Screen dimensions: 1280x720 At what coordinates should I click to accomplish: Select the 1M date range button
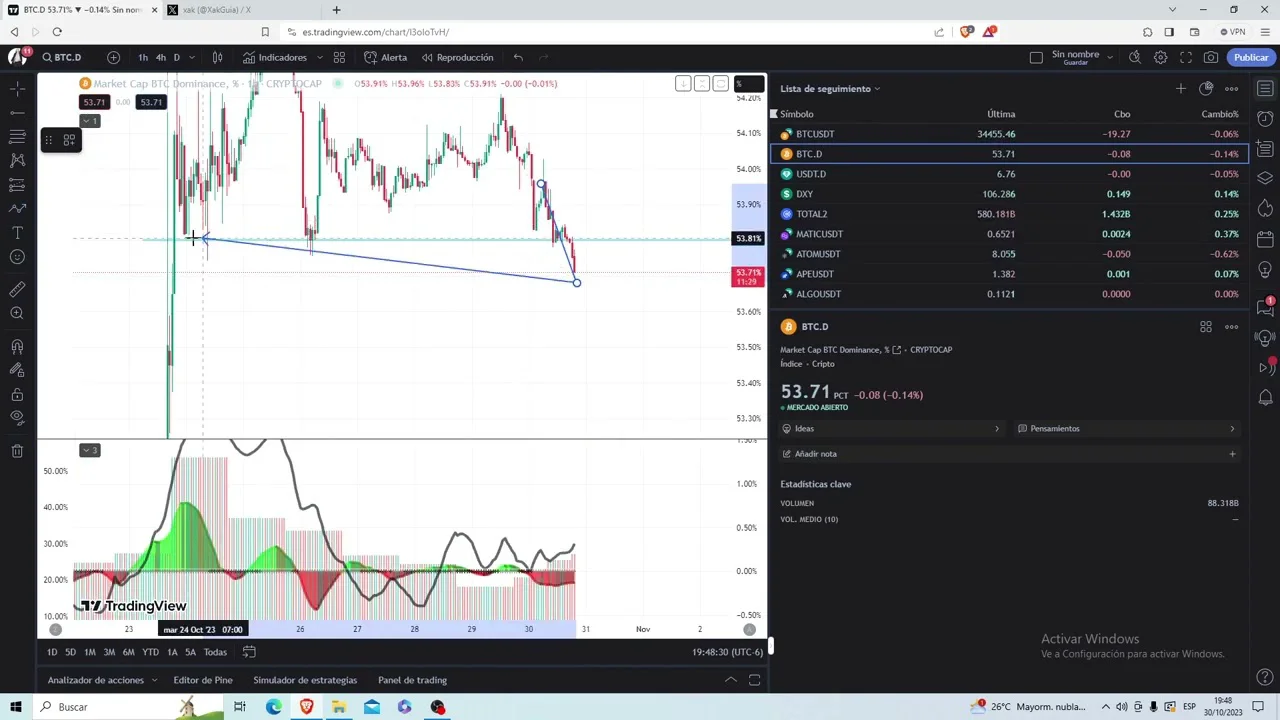(x=90, y=652)
